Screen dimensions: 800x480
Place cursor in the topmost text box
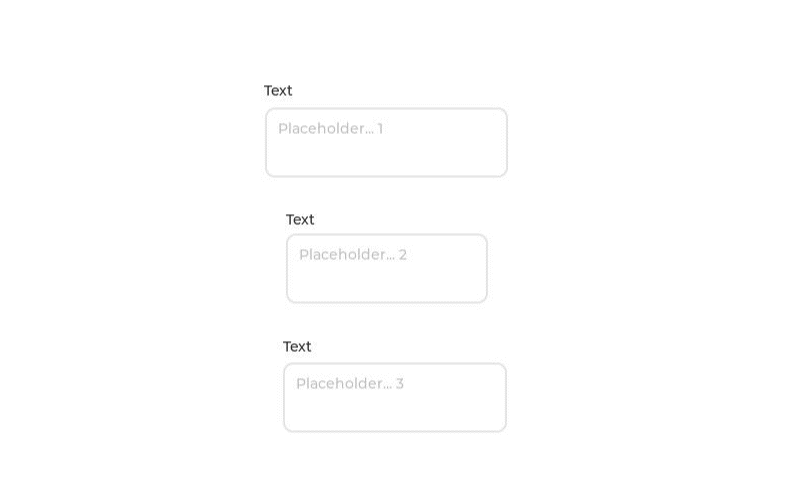386,142
